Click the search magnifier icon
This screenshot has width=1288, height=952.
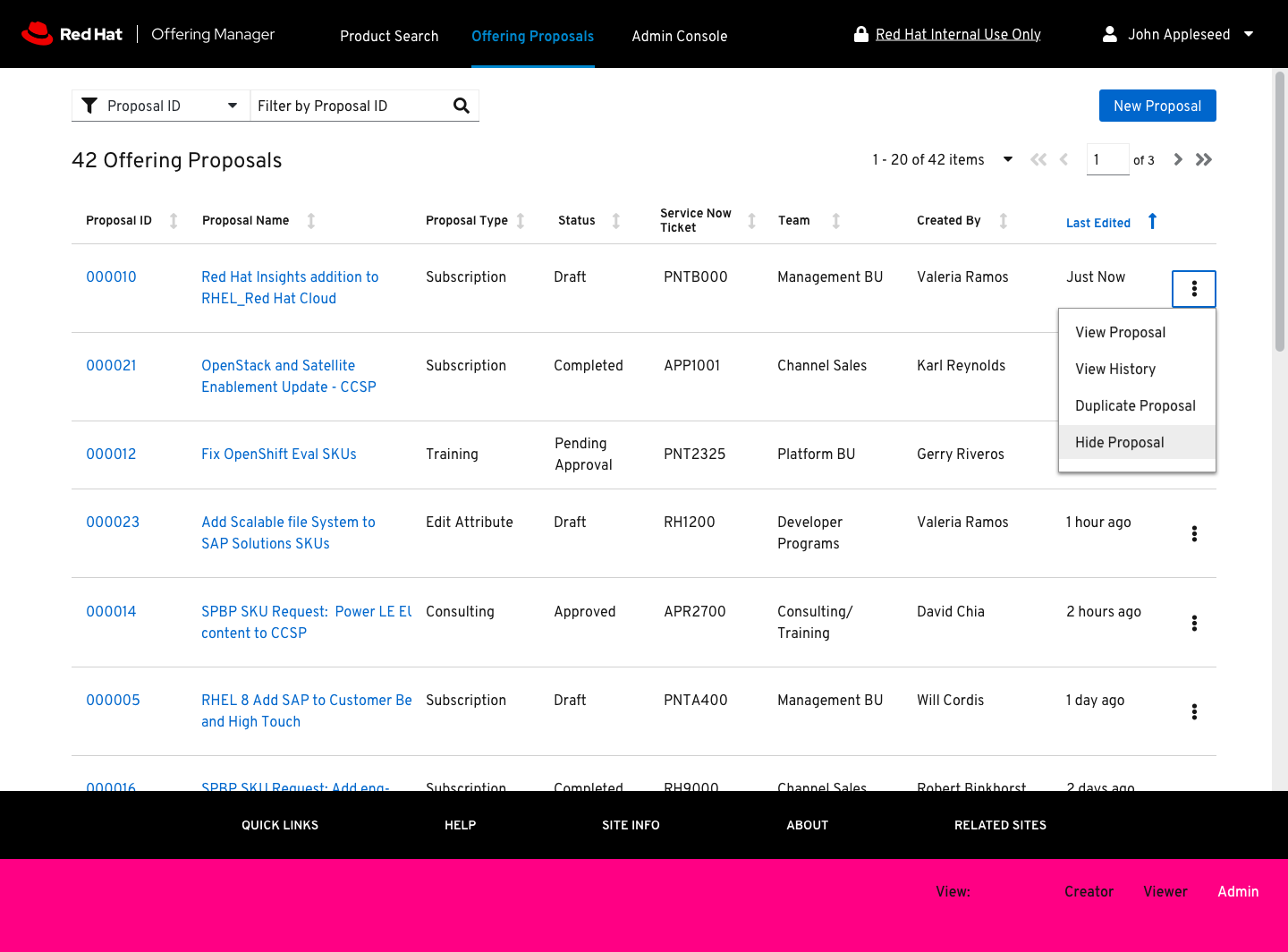(462, 106)
